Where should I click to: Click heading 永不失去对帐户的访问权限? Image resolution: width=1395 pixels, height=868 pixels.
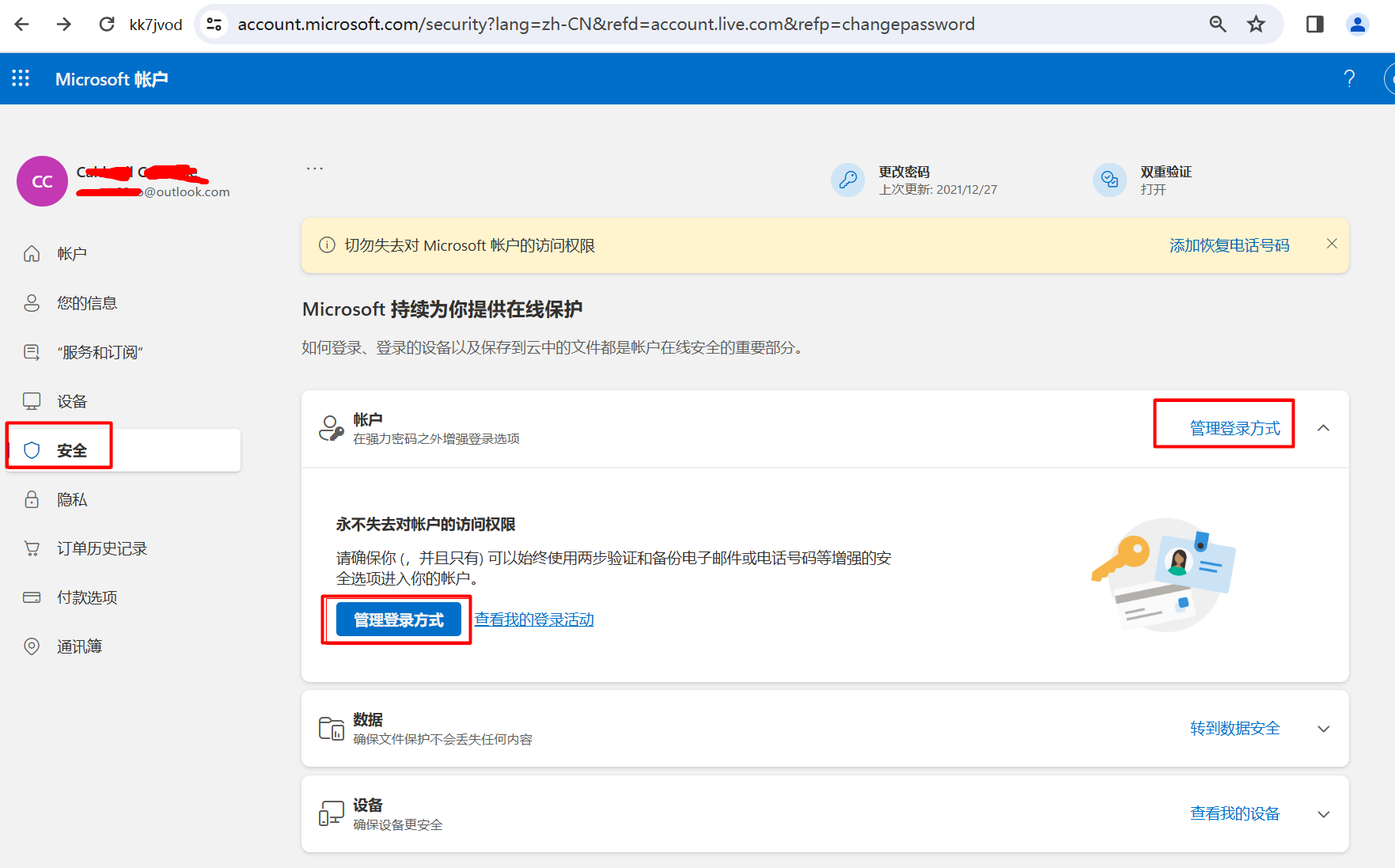(x=426, y=524)
